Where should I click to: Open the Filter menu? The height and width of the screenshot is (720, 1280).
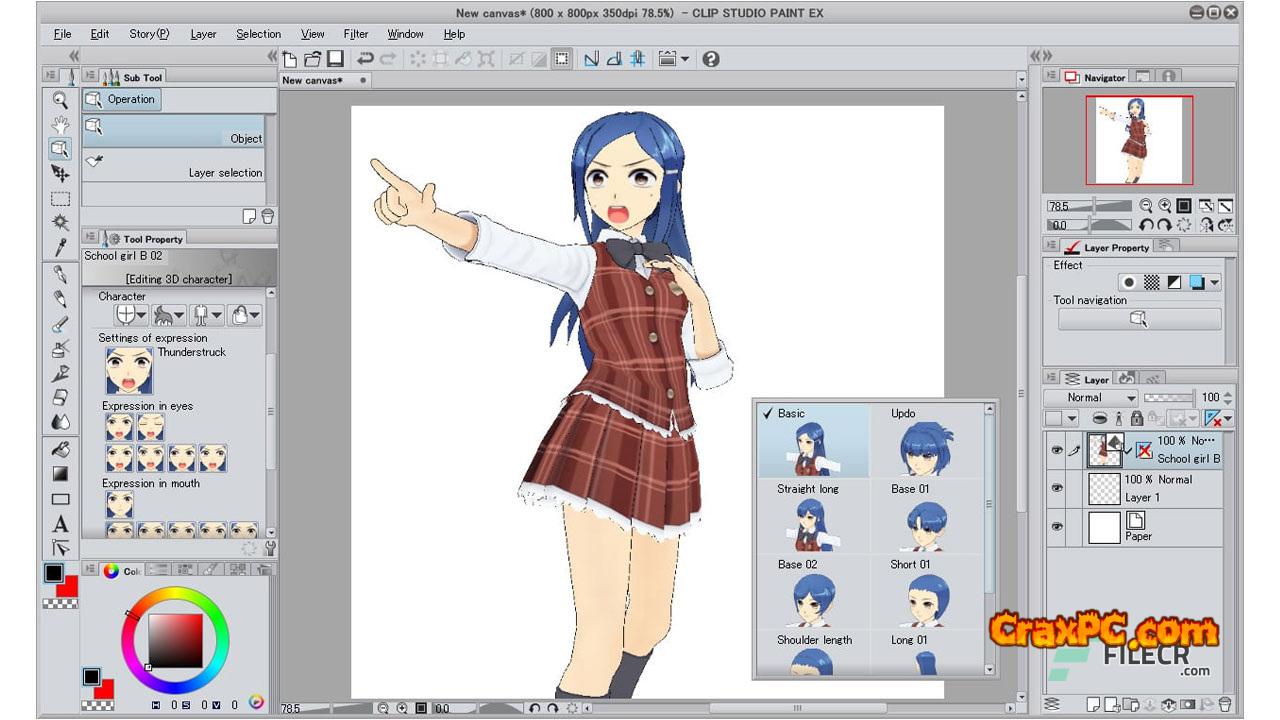coord(356,34)
